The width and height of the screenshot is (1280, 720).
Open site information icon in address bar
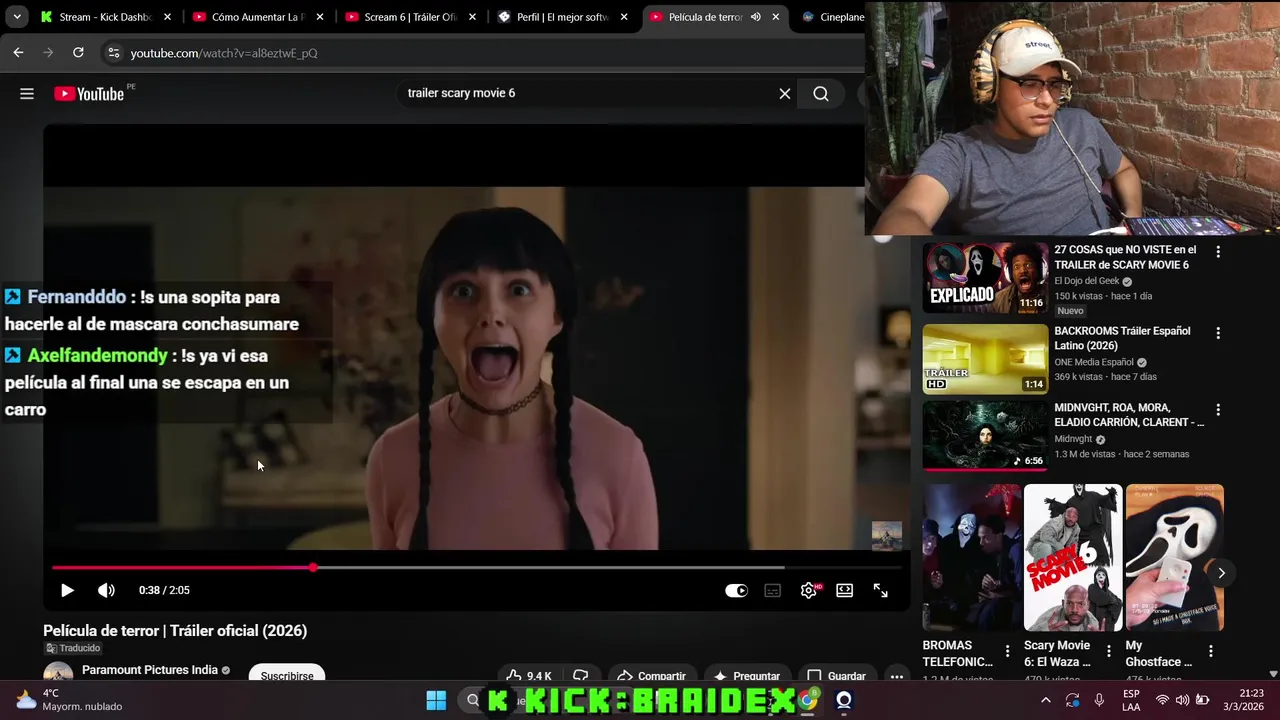click(x=113, y=52)
